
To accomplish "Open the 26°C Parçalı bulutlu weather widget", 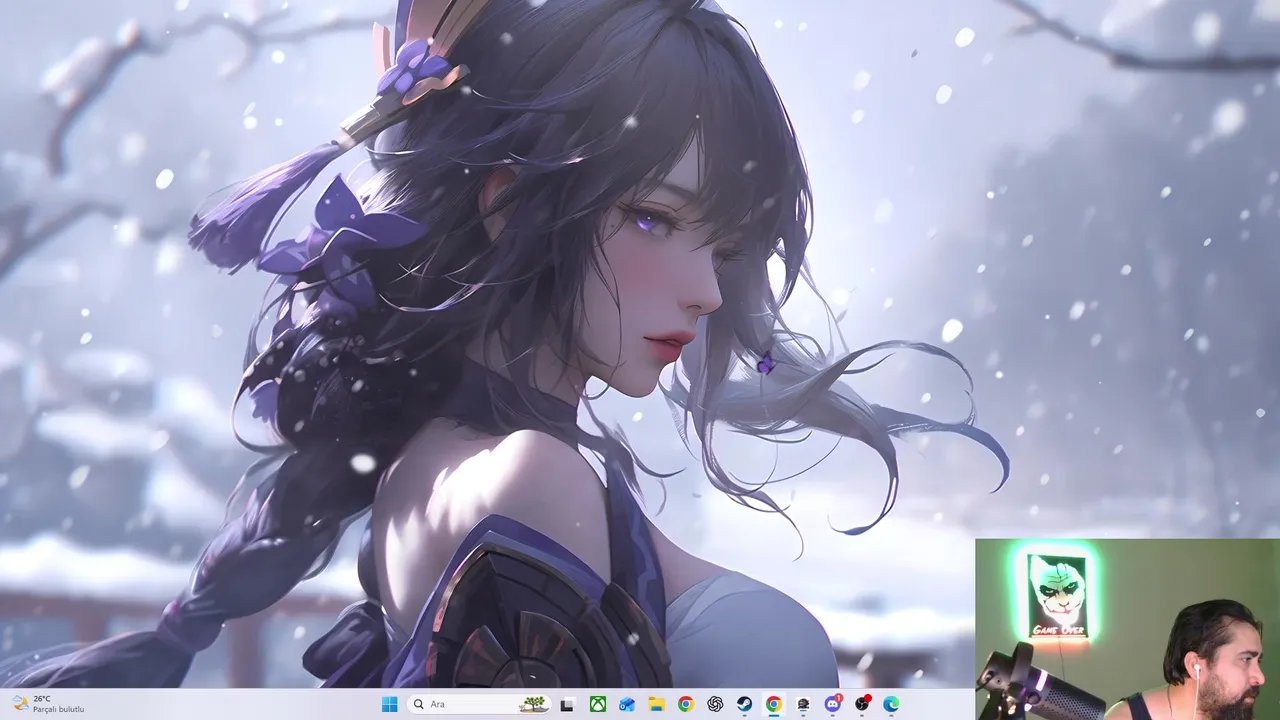I will [48, 704].
